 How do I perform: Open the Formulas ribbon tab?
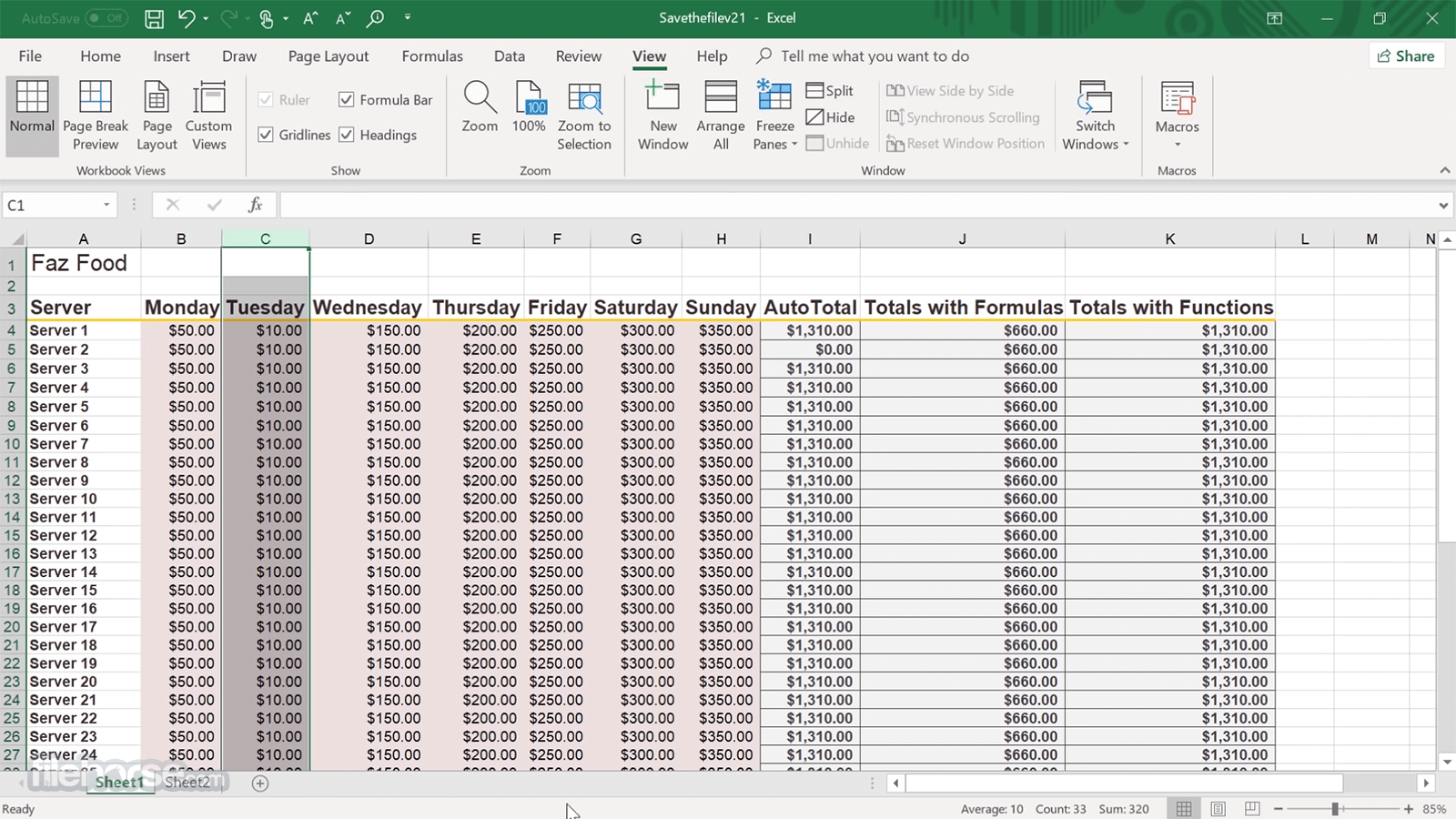pyautogui.click(x=432, y=56)
